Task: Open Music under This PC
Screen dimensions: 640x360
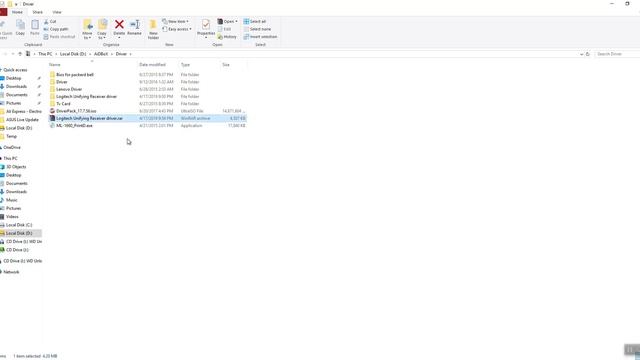Action: click(x=11, y=200)
